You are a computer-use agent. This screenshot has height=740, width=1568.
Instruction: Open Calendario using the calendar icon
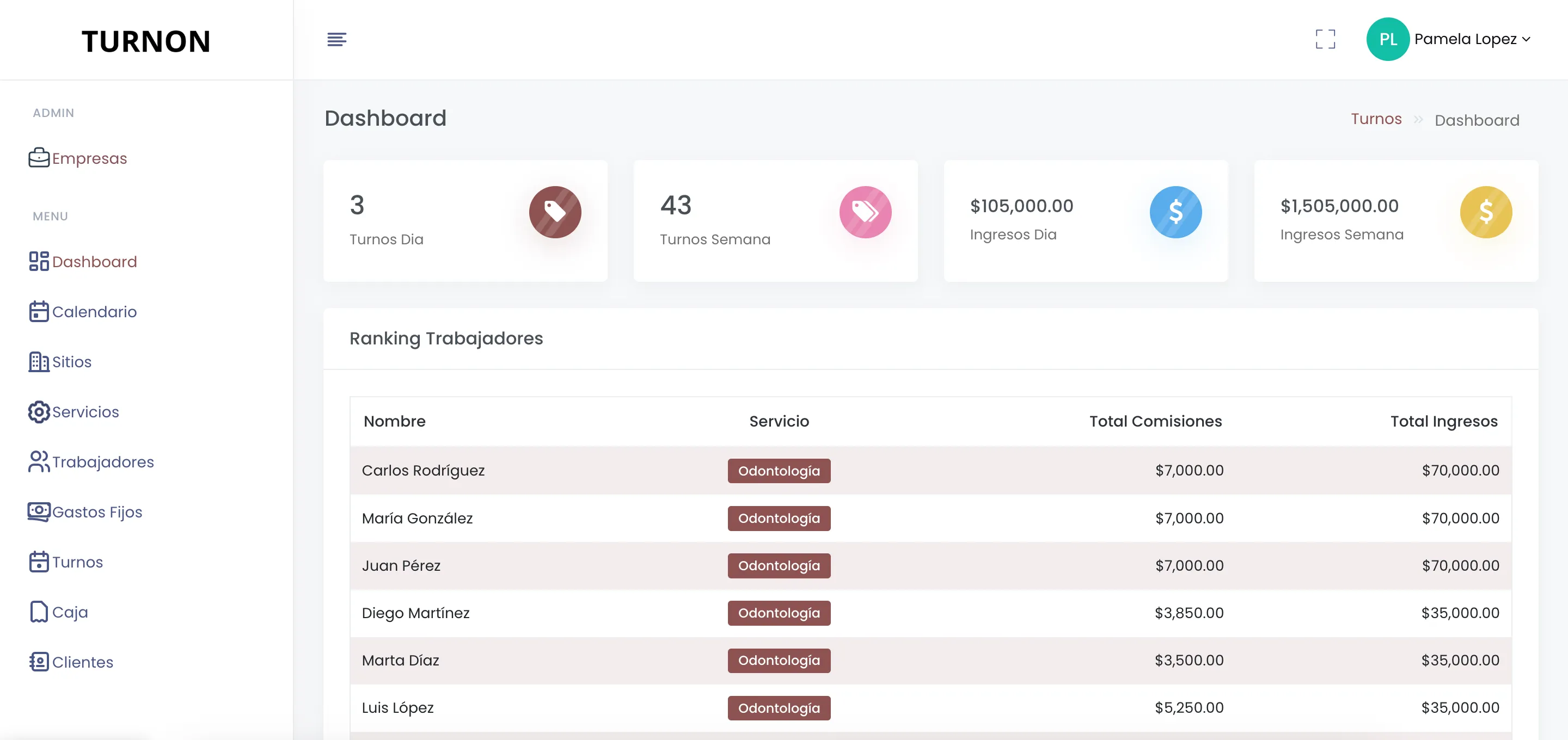click(38, 312)
